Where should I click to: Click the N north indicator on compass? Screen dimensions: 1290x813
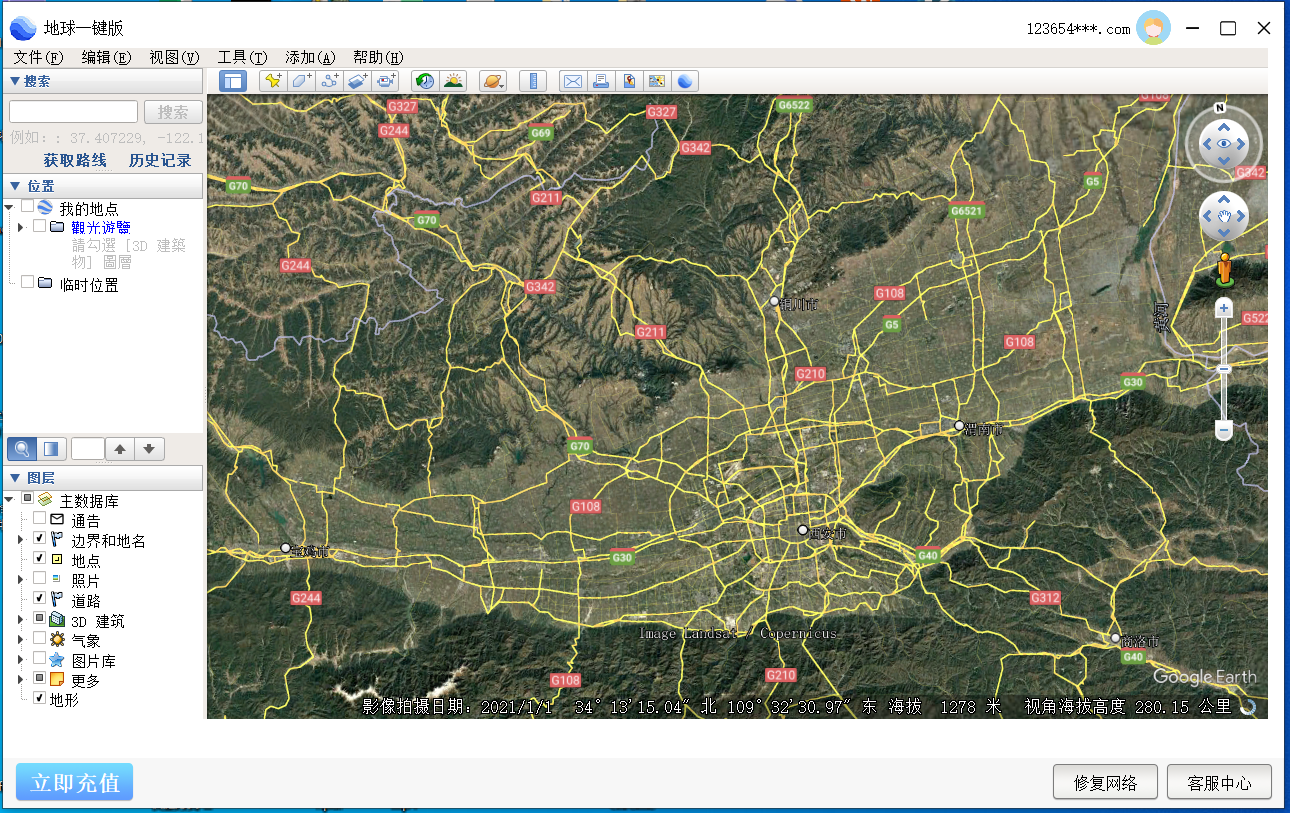coord(1219,108)
